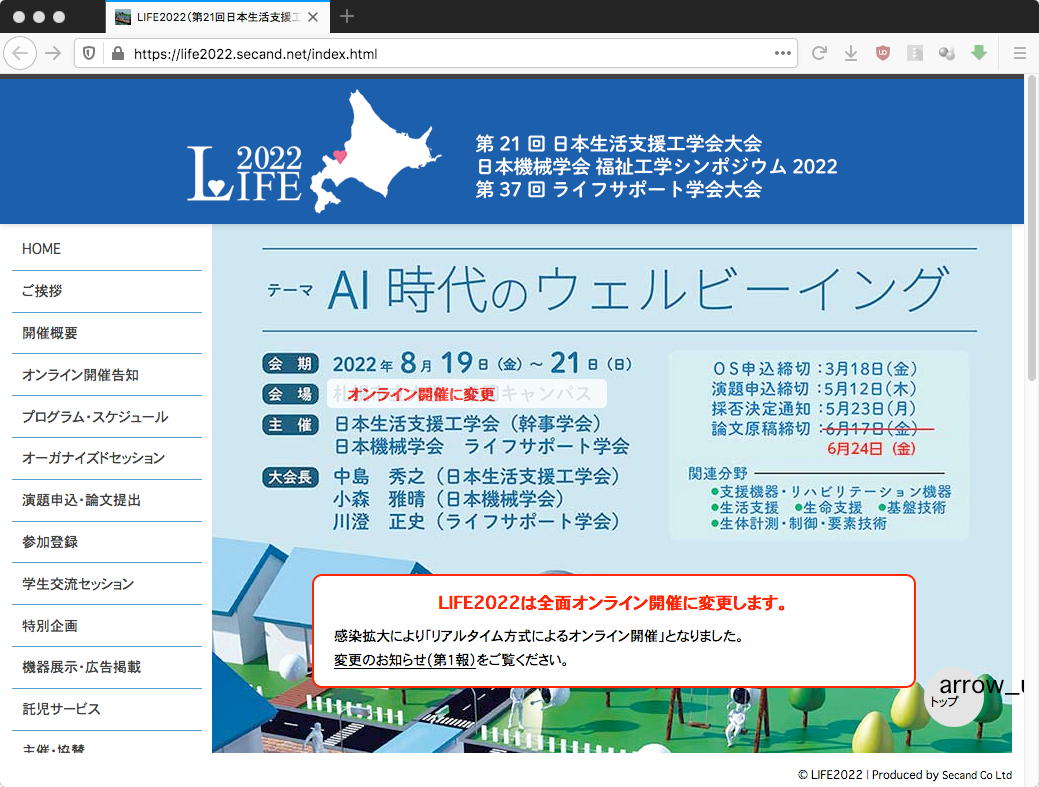Open the page actions three-dot menu
The image size is (1039, 787).
coord(783,53)
